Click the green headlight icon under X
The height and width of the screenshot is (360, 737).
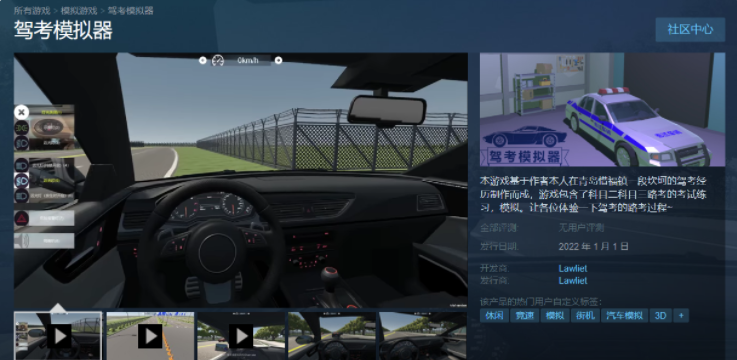22,127
